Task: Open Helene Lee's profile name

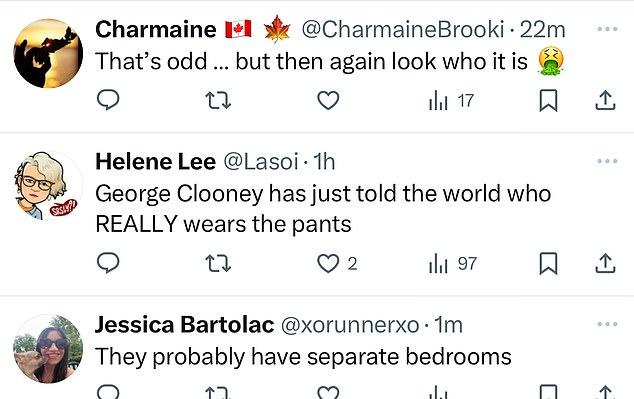Action: point(155,162)
